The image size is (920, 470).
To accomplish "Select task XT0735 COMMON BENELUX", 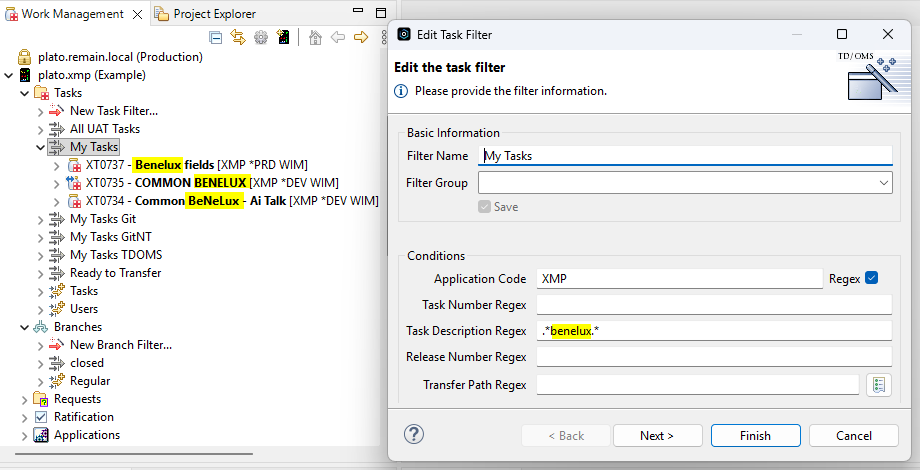I will (x=211, y=183).
